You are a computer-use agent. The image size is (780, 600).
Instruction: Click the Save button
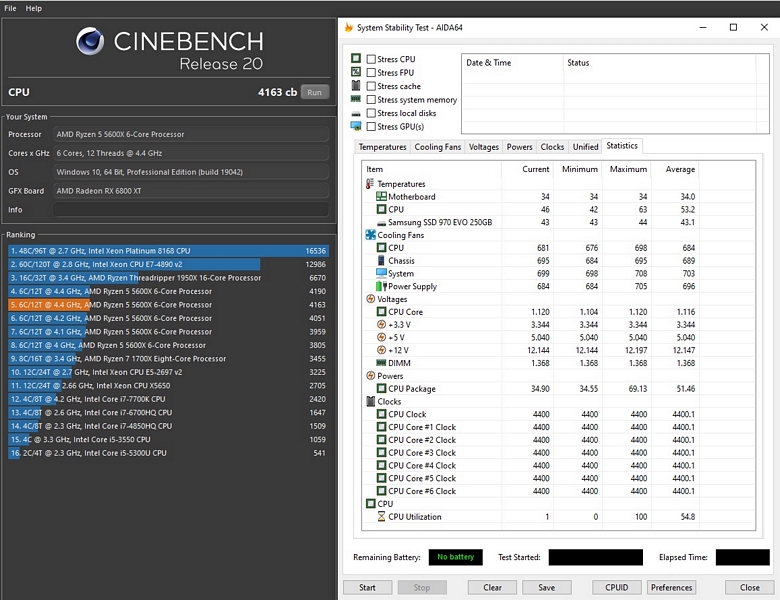click(547, 588)
